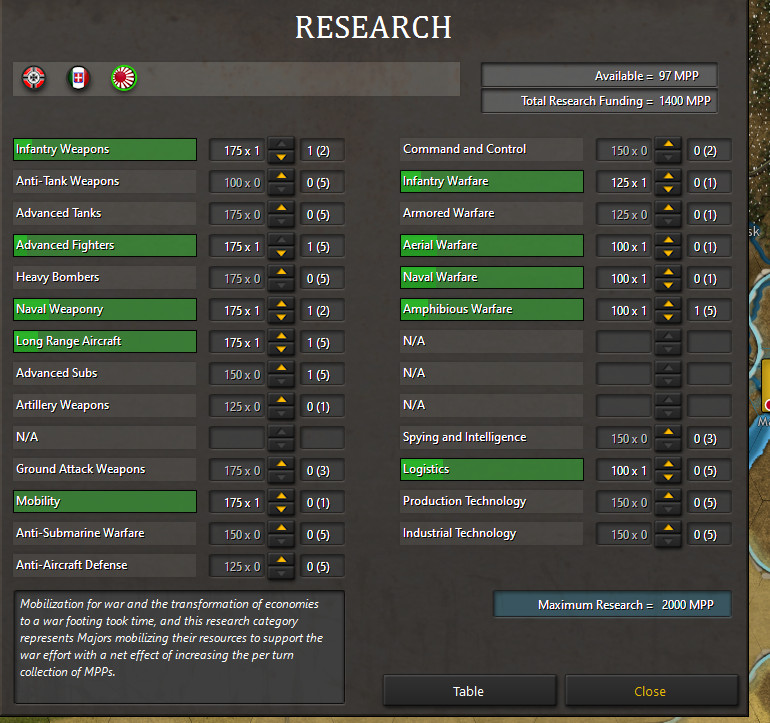770x723 pixels.
Task: Select the Italy flag icon
Action: (79, 78)
